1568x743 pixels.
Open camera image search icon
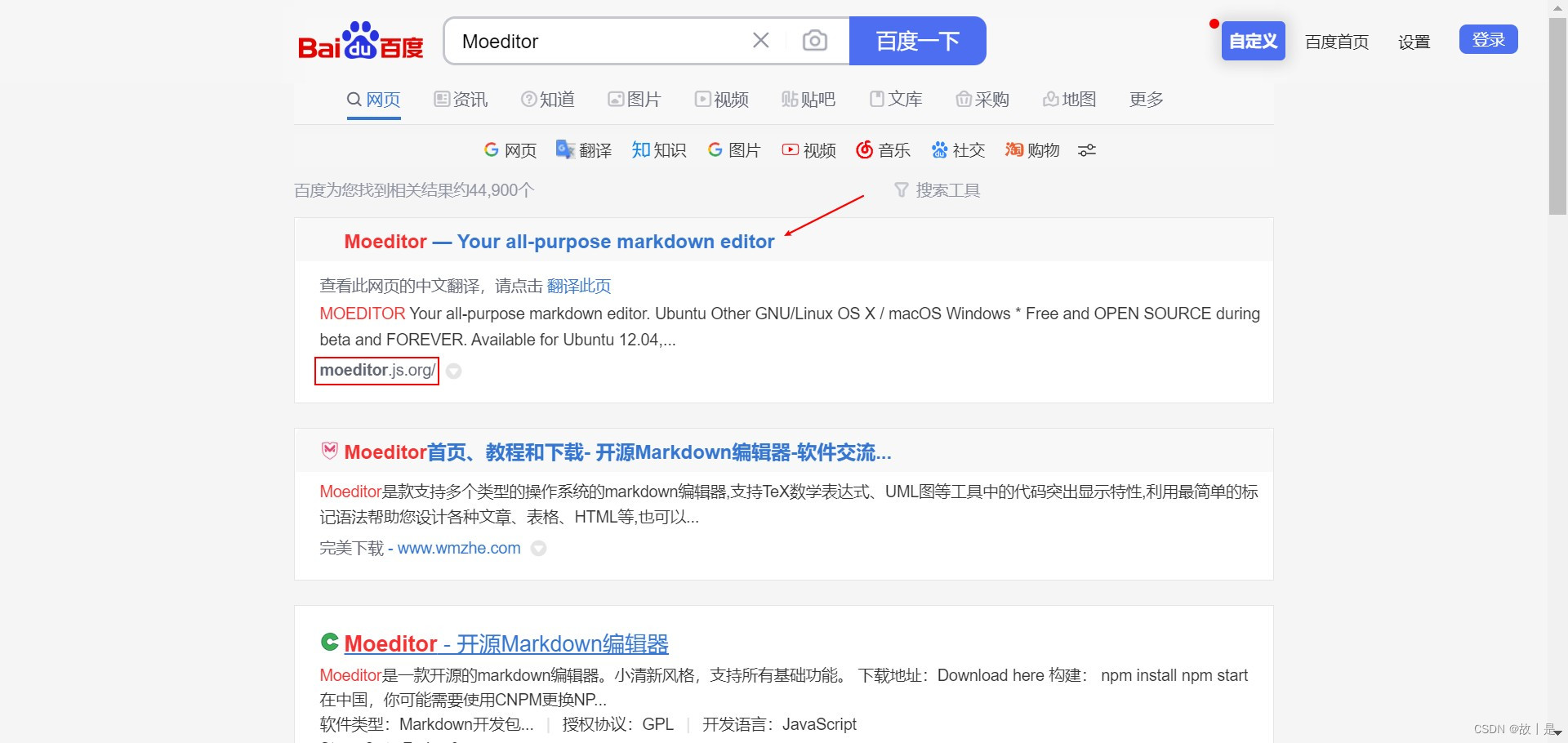click(814, 41)
